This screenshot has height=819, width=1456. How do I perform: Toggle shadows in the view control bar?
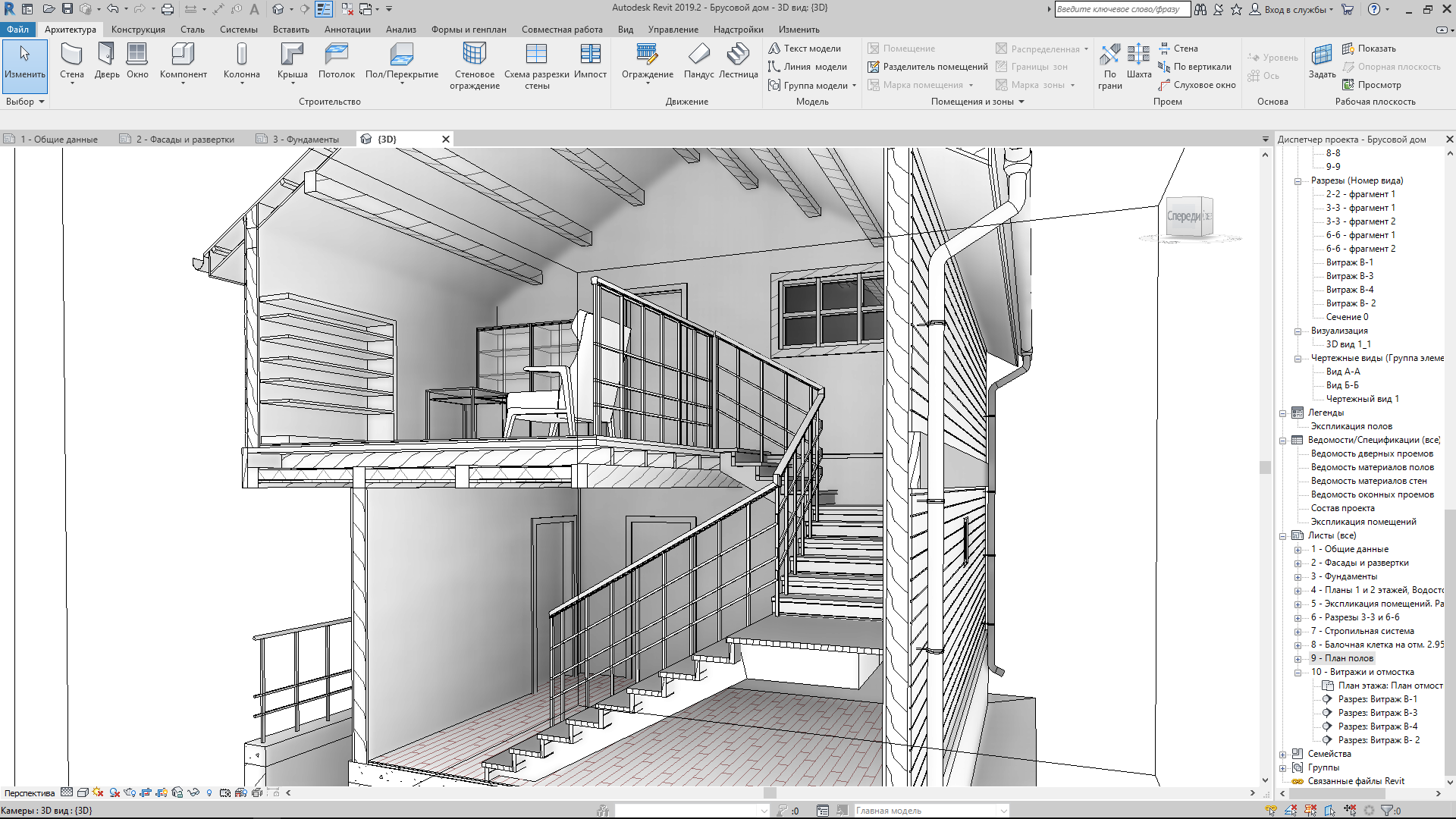(x=115, y=792)
